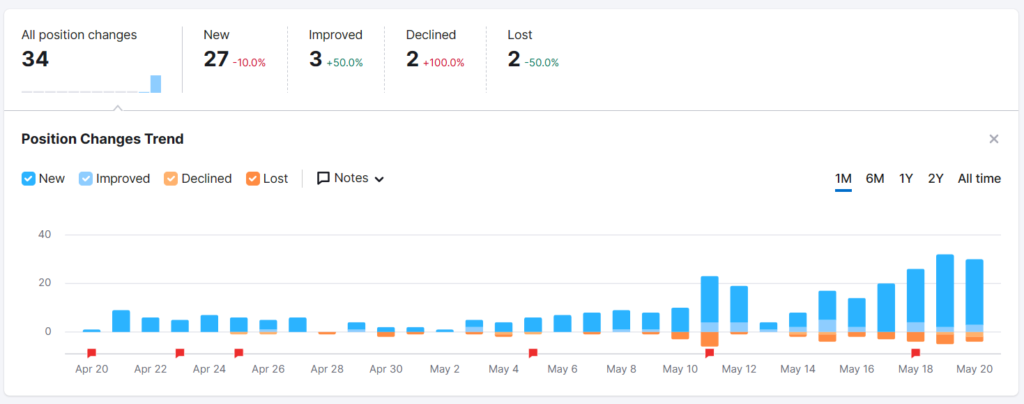Filter by the New positions metric
The height and width of the screenshot is (404, 1024).
coord(234,50)
